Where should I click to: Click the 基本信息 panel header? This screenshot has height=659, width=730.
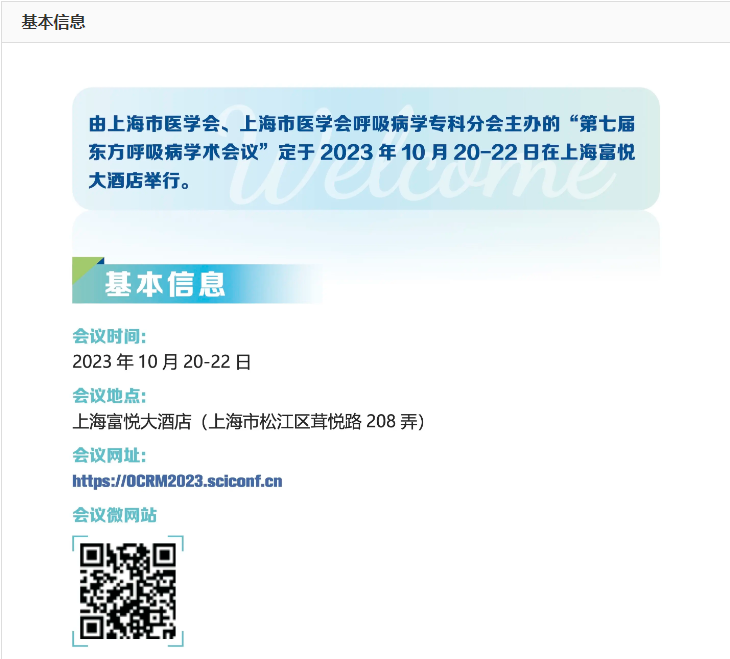tap(53, 22)
